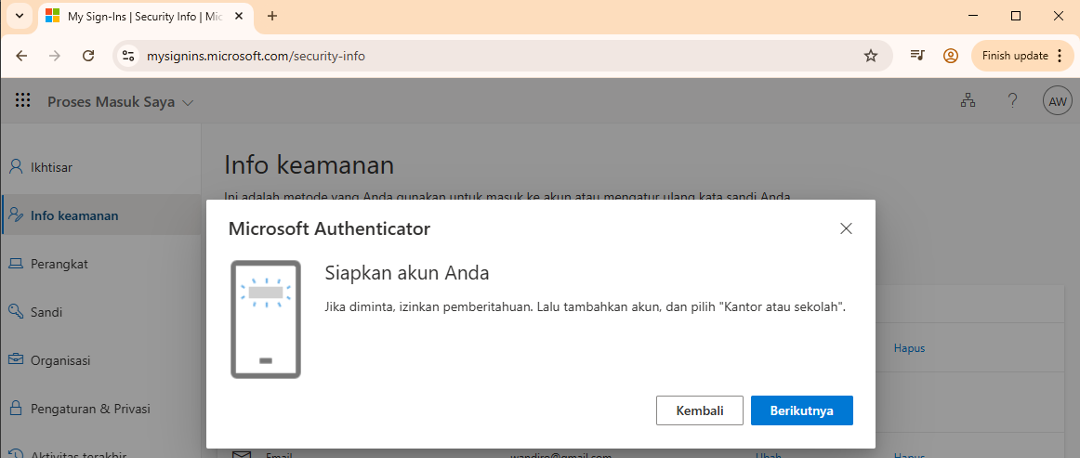Click the browser address bar
The image size is (1080, 458).
500,56
